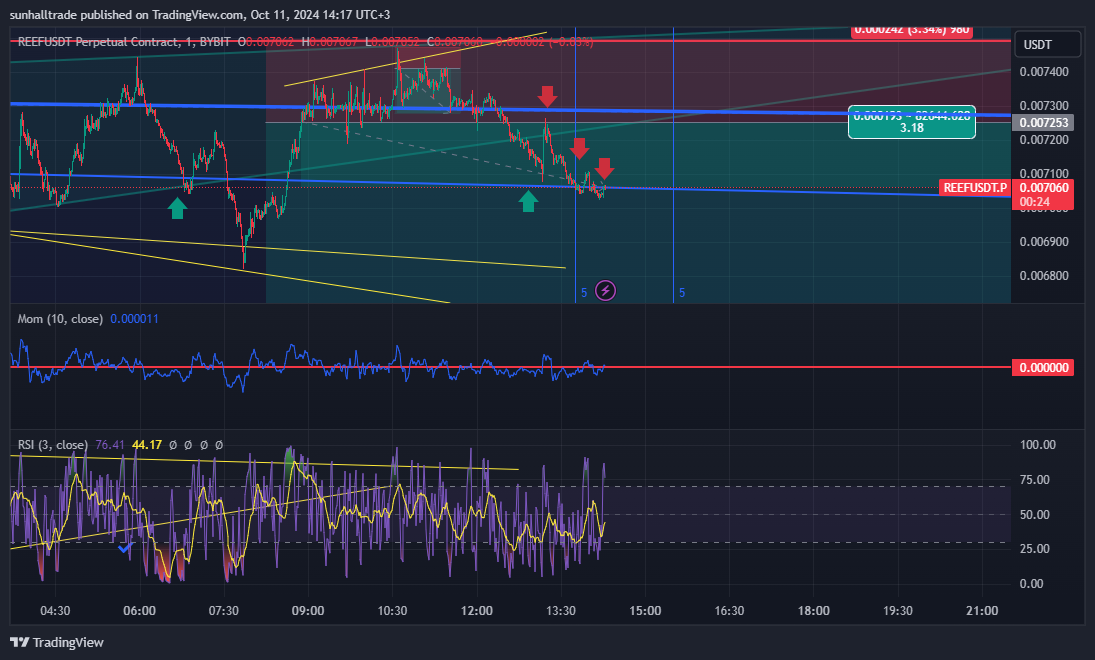Screen dimensions: 1095x660
Task: Click the blue check mark in RSI pane
Action: (x=126, y=548)
